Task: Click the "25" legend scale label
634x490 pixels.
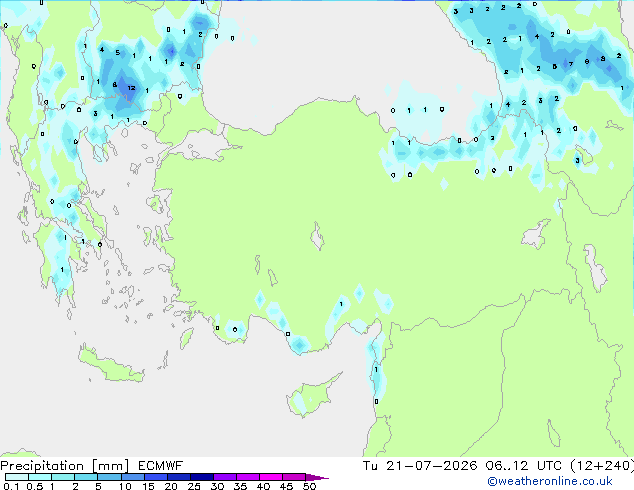Action: [194, 486]
